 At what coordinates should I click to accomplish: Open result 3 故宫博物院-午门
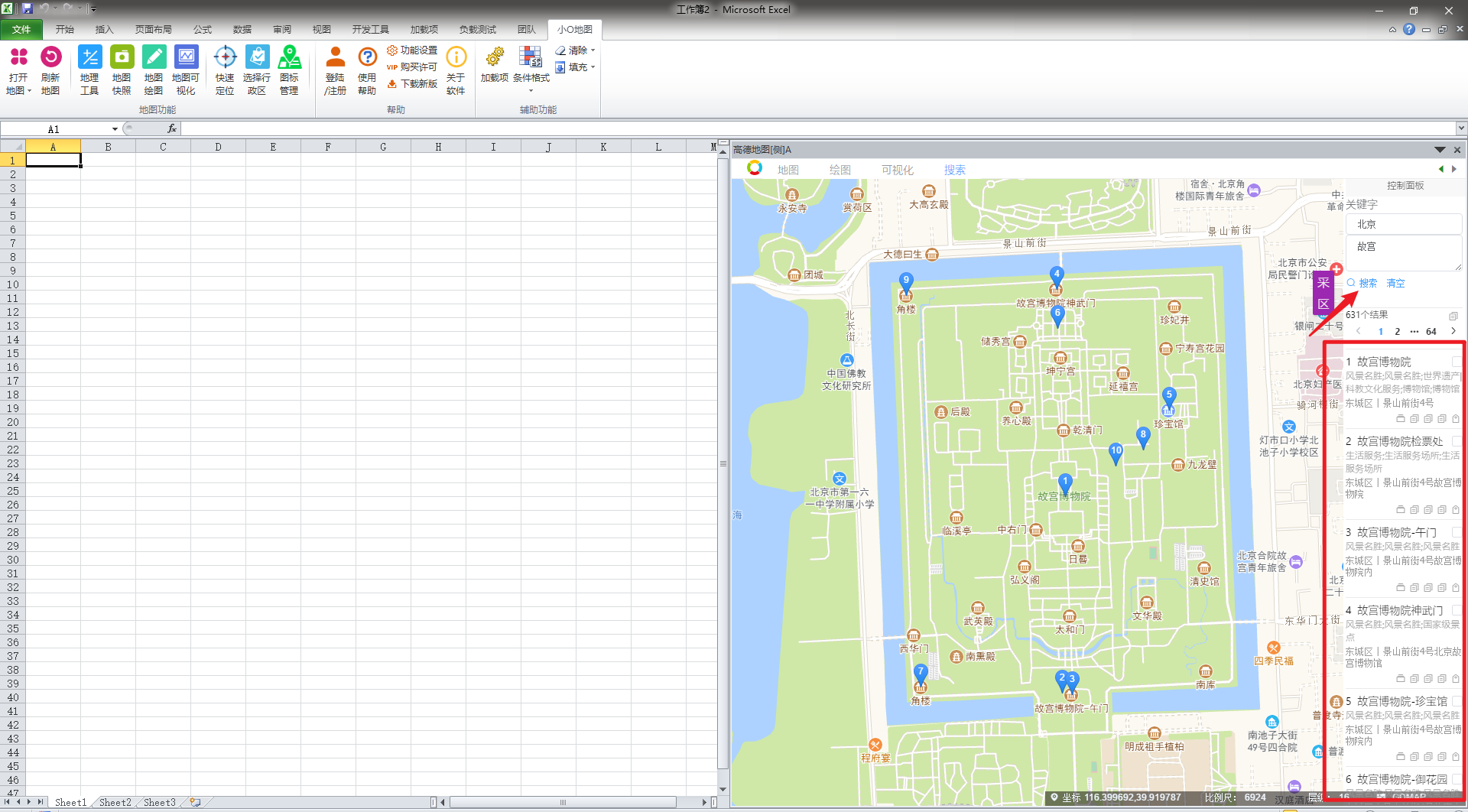click(x=1396, y=532)
